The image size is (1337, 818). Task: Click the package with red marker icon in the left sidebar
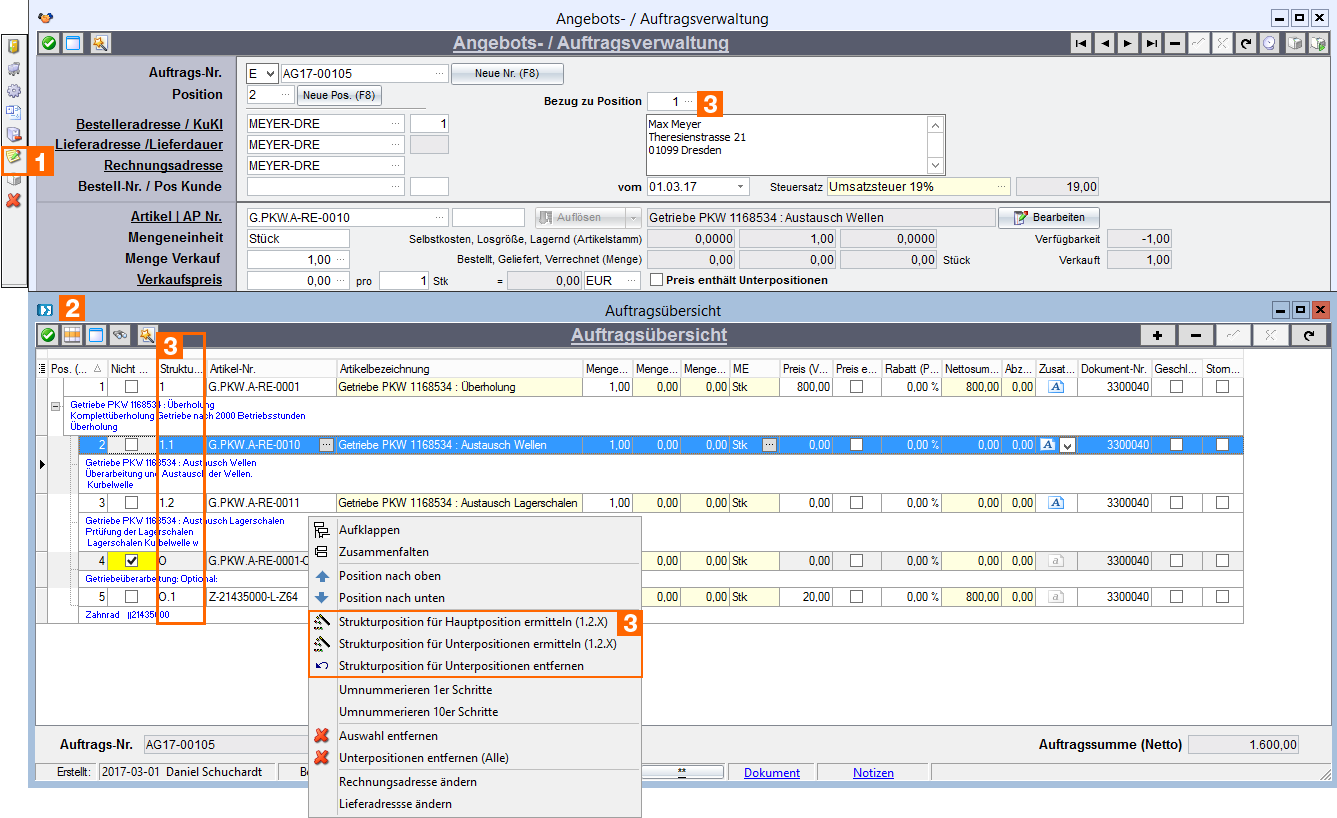click(x=14, y=134)
